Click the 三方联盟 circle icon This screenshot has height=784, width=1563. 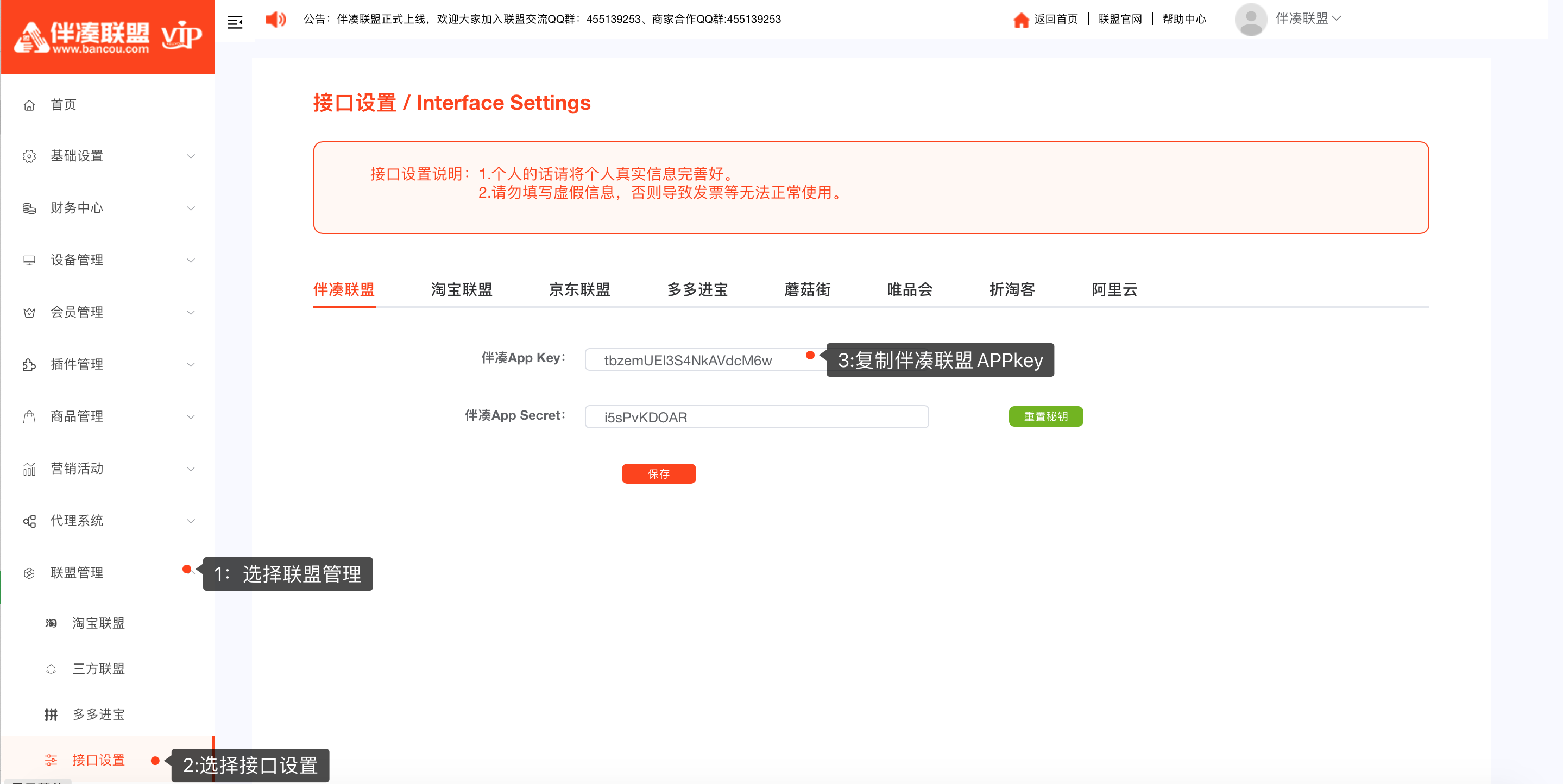click(51, 669)
